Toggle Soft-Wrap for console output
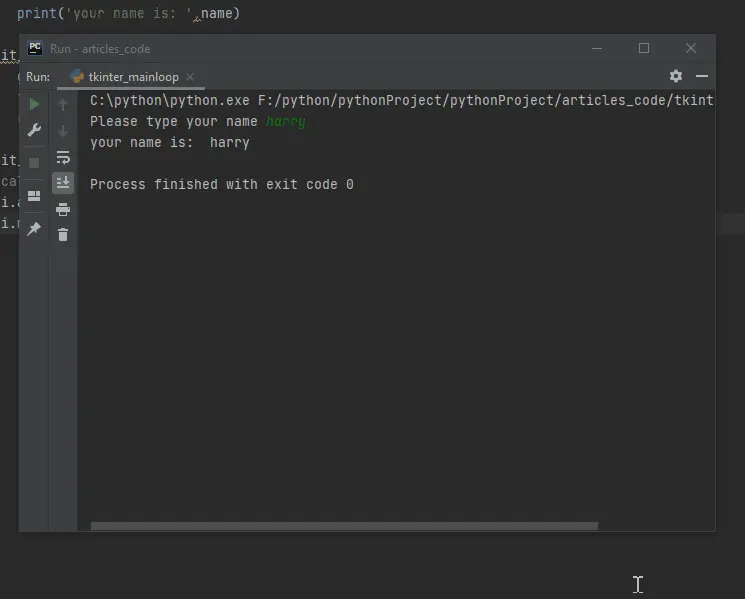Viewport: 745px width, 599px height. pos(63,157)
